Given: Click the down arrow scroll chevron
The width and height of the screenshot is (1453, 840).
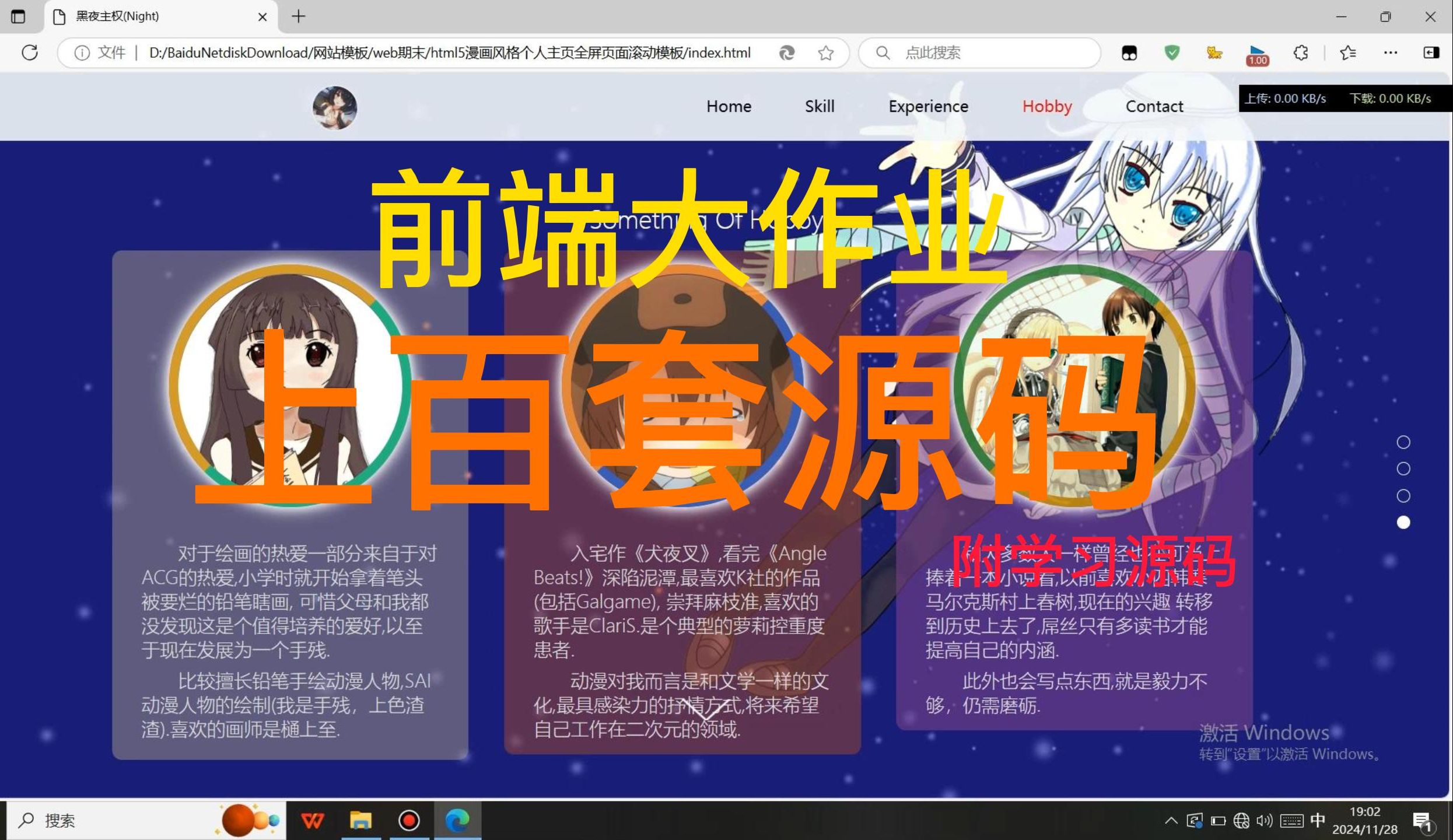Looking at the screenshot, I should (705, 709).
